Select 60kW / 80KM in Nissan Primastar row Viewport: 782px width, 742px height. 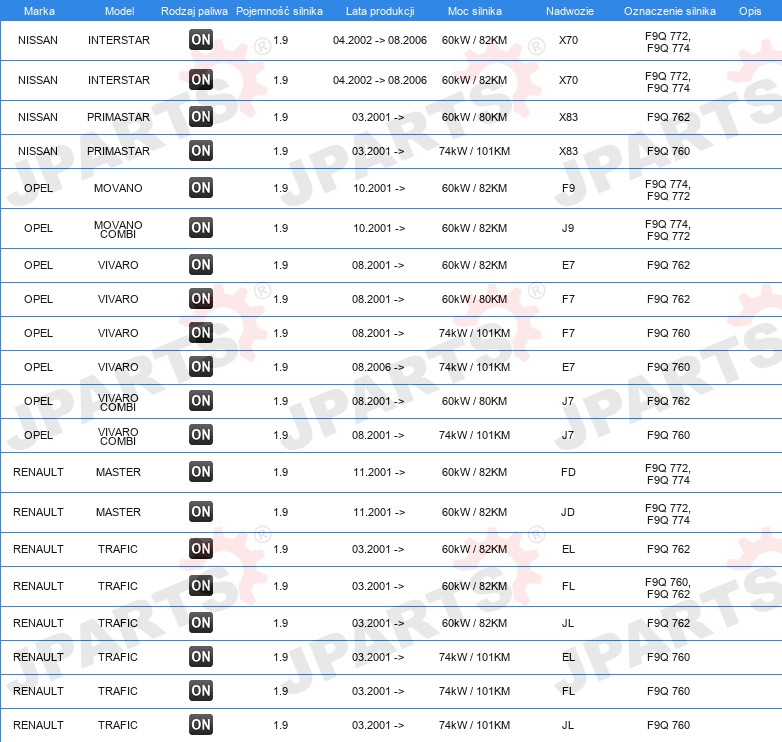474,117
